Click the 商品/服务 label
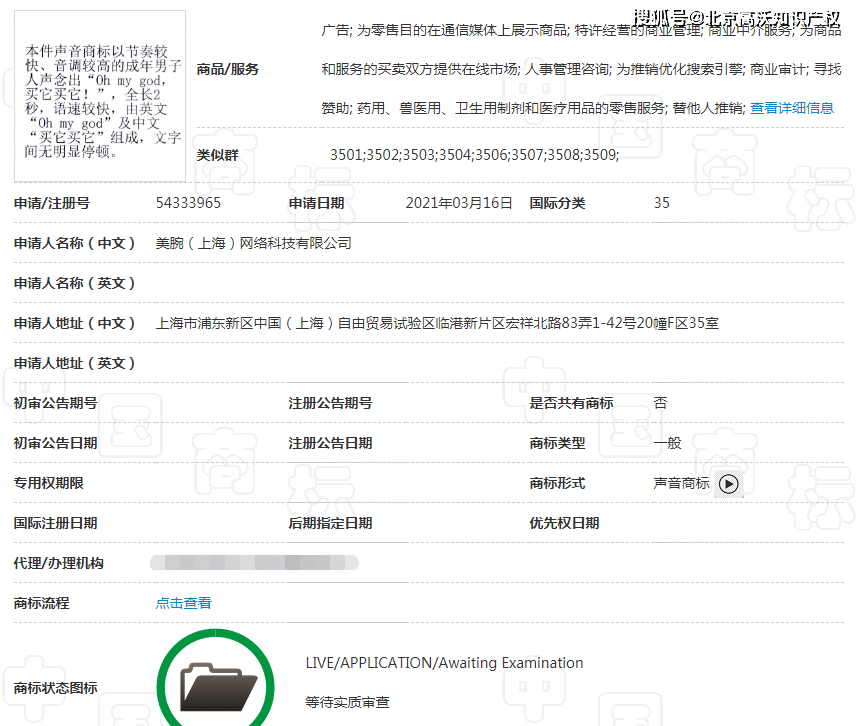Viewport: 859px width, 726px height. coord(228,69)
